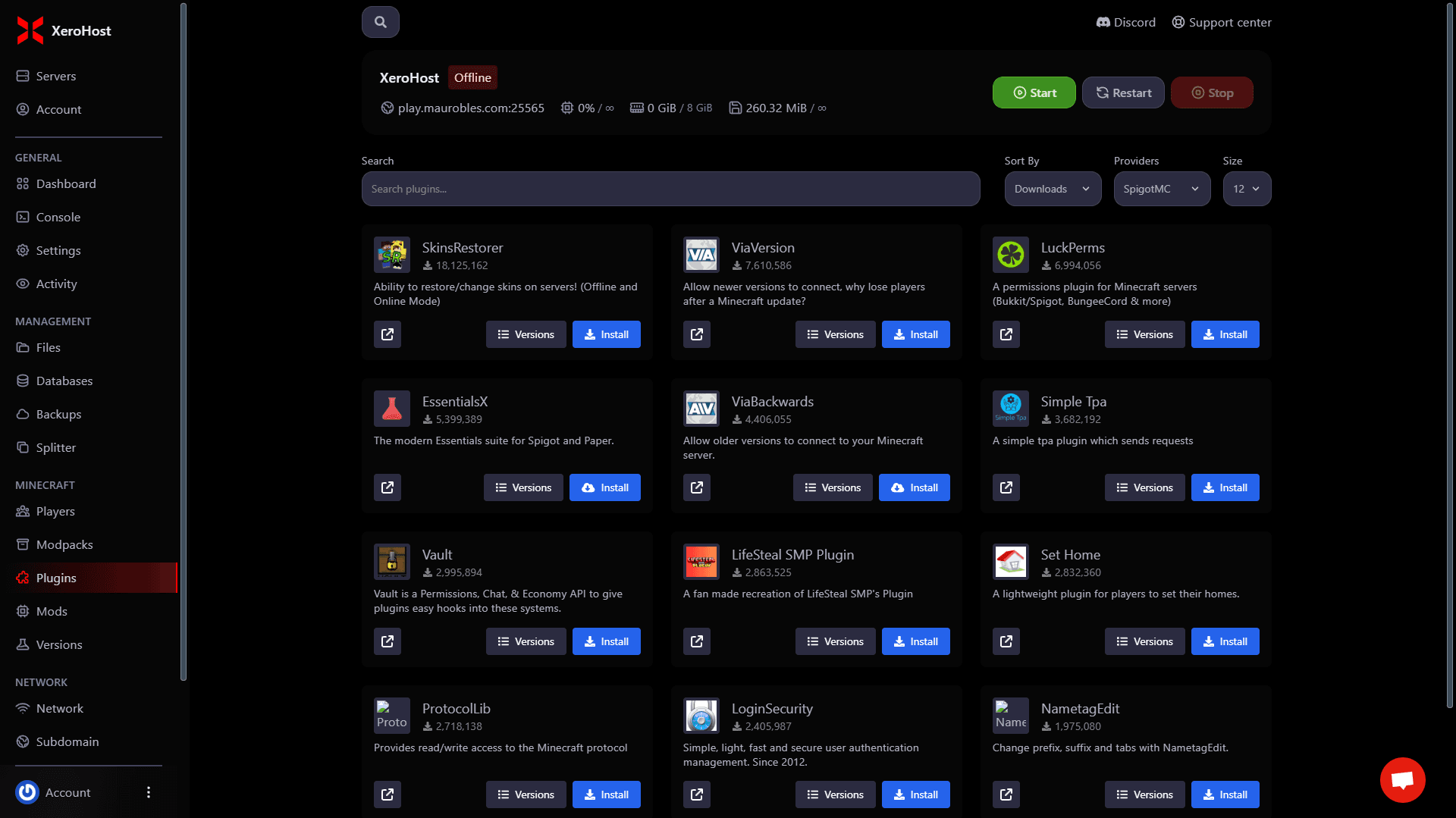Open account options three-dot menu
This screenshot has width=1456, height=818.
[x=149, y=792]
